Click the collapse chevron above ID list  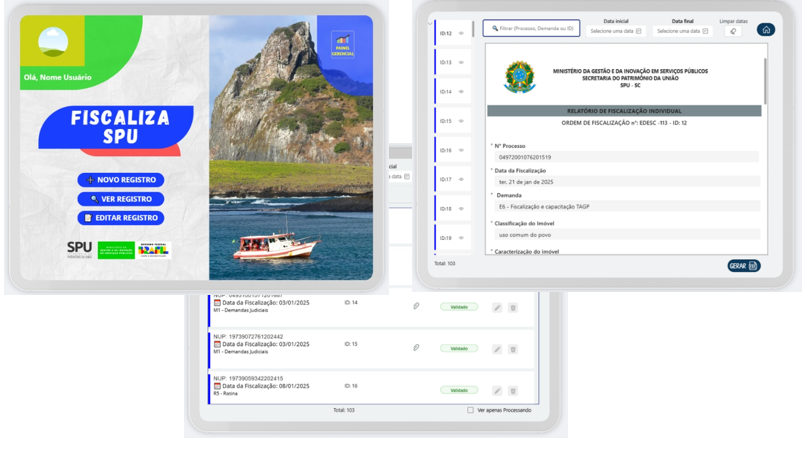click(x=430, y=24)
